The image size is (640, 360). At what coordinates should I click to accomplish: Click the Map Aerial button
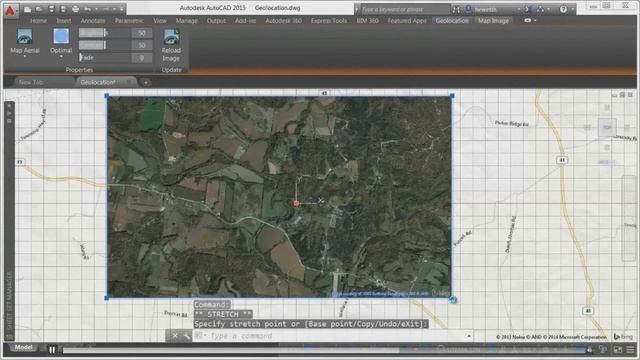tap(25, 42)
